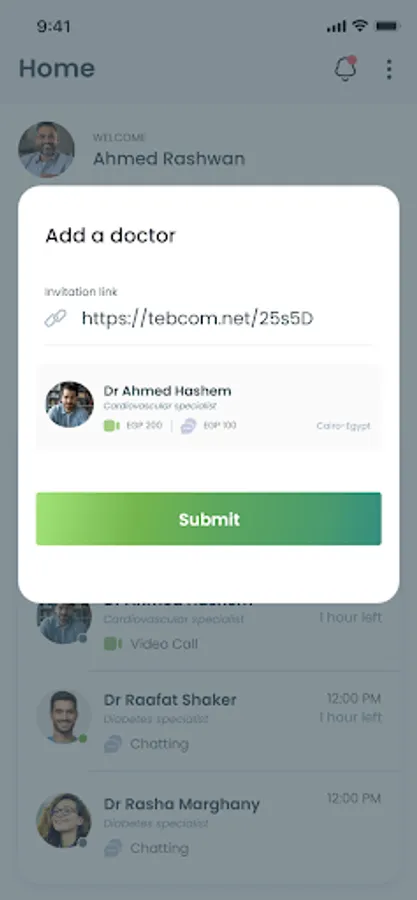Click the Video Call camera icon

(113, 644)
